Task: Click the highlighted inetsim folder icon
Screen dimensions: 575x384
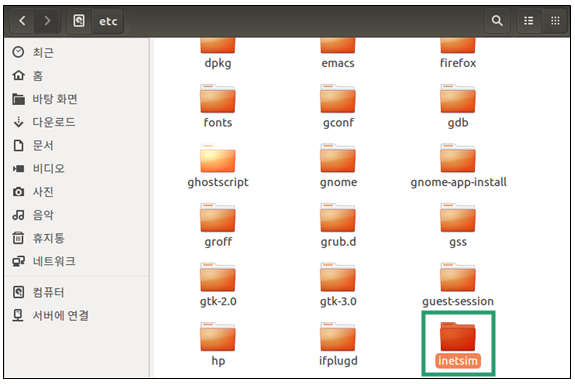Action: click(458, 337)
